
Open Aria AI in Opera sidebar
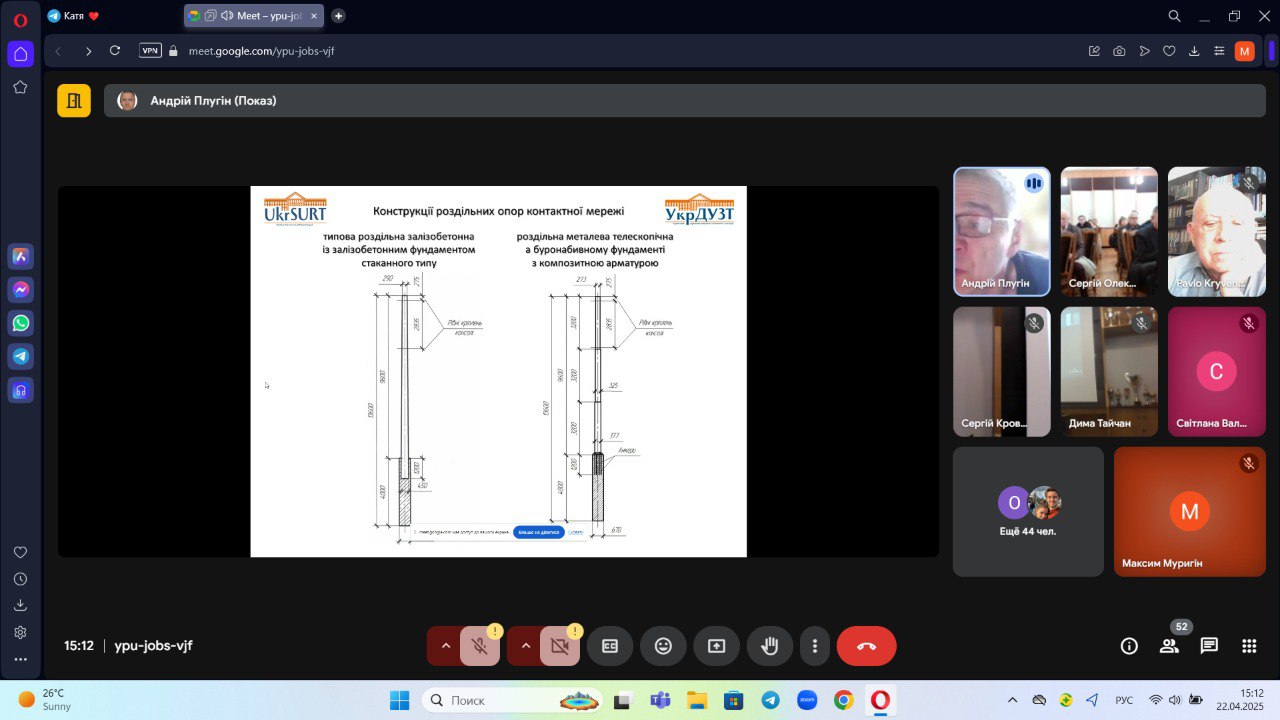[x=20, y=256]
